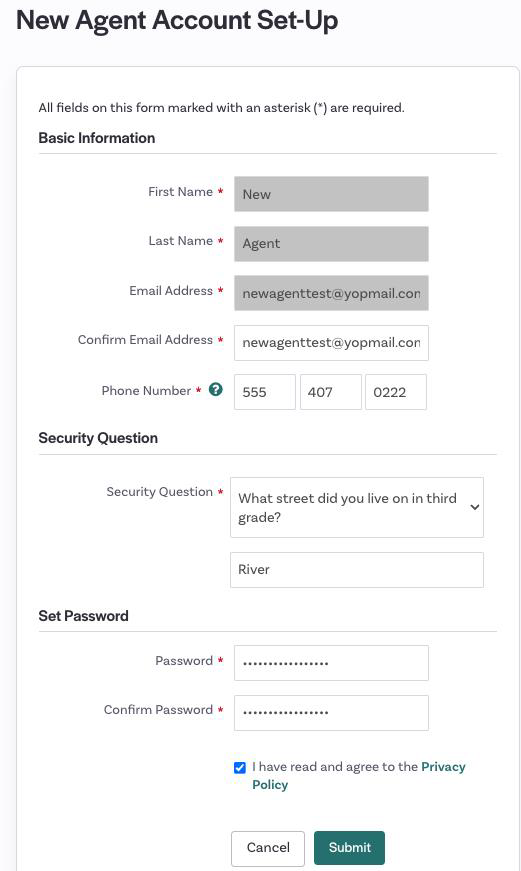Image resolution: width=521 pixels, height=871 pixels.
Task: Select the greyed-out Email Address field
Action: 331,293
